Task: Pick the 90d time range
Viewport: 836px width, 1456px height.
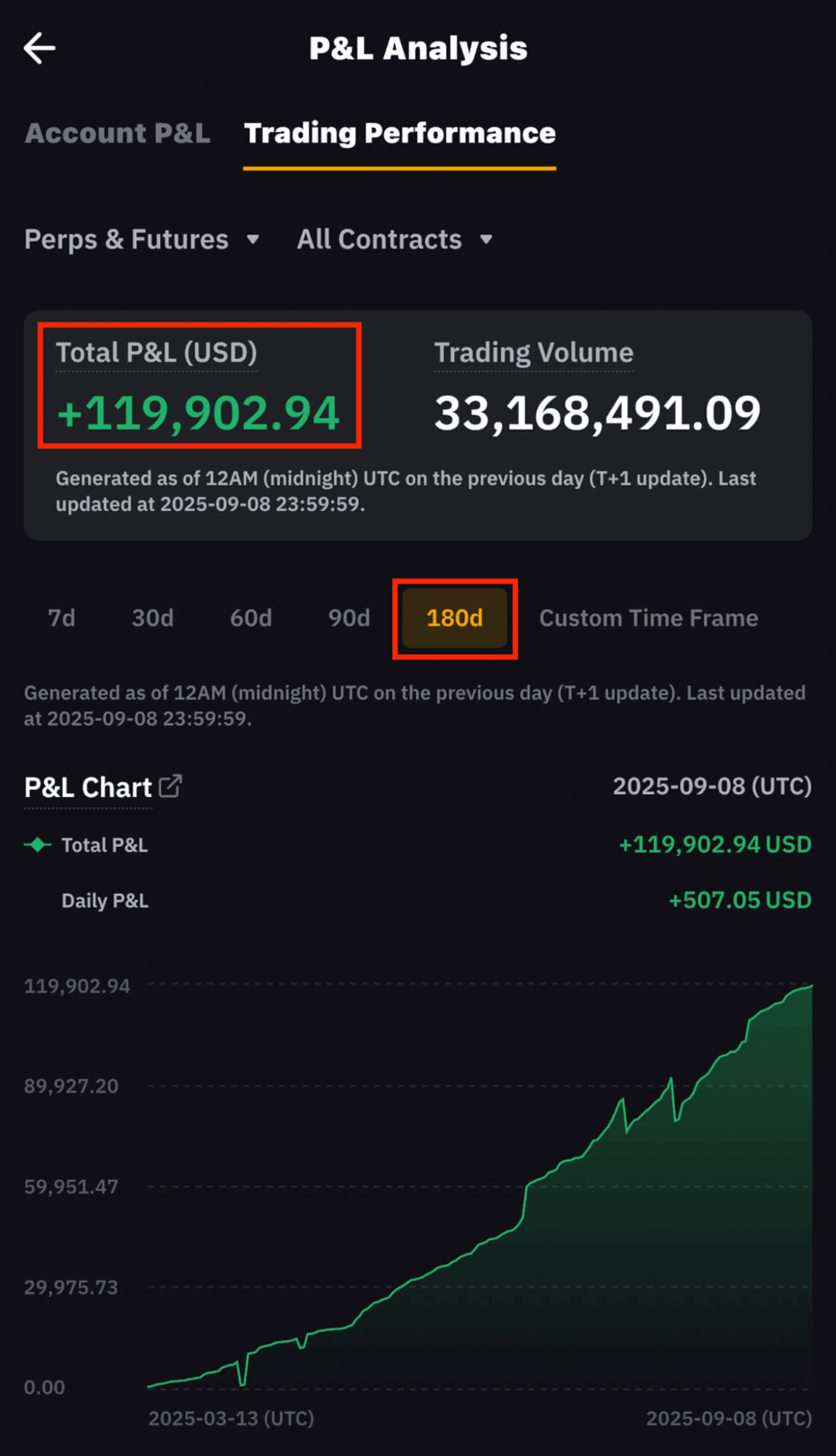Action: click(349, 618)
